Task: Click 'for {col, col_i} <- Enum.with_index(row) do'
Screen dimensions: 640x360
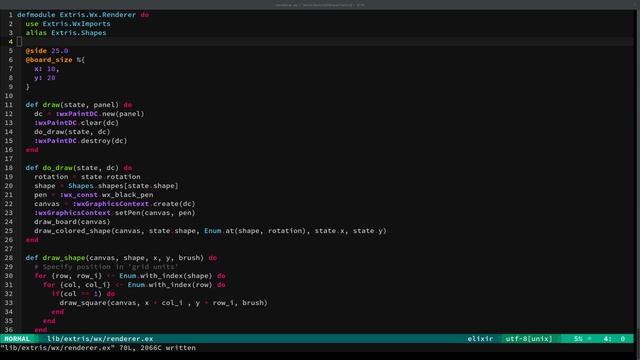Action: click(x=134, y=285)
